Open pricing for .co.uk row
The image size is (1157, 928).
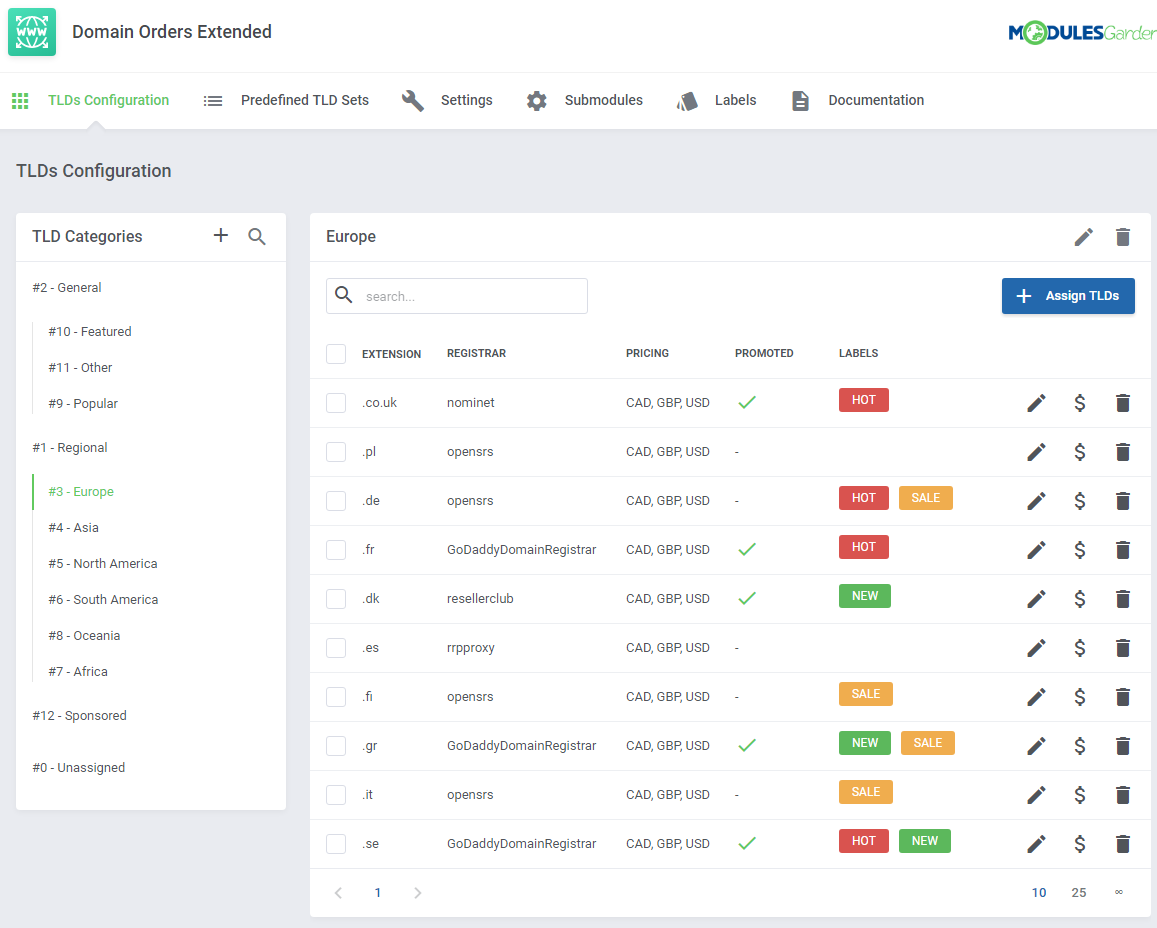click(x=1080, y=403)
